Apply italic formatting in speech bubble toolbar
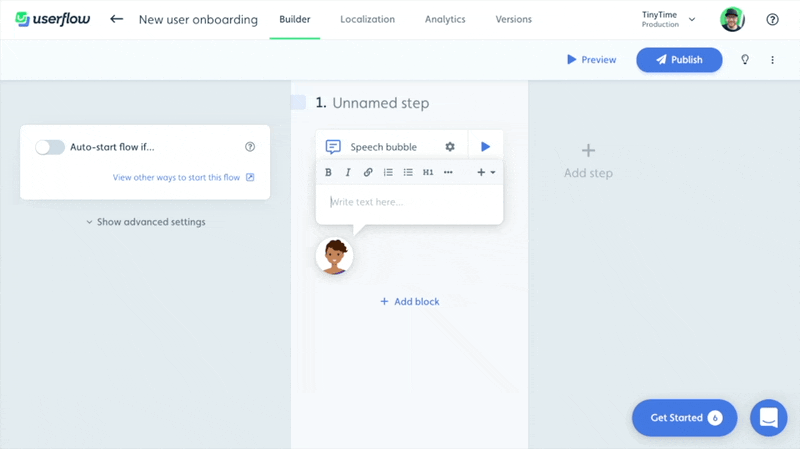 (348, 172)
